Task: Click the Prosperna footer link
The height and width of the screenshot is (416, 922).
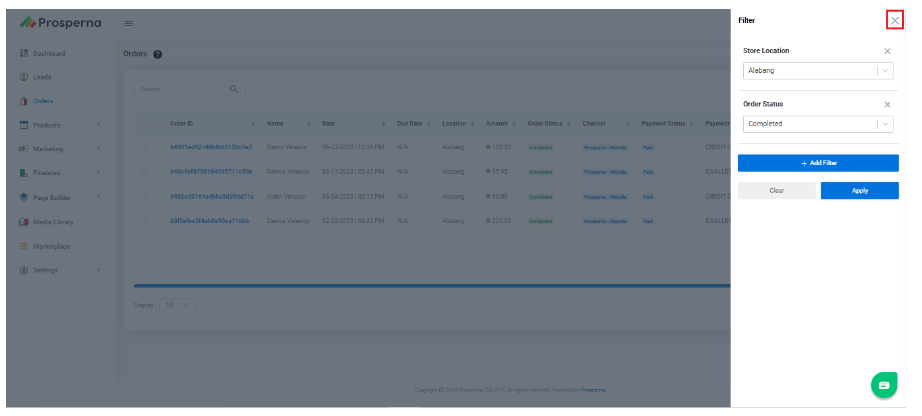Action: coord(593,390)
